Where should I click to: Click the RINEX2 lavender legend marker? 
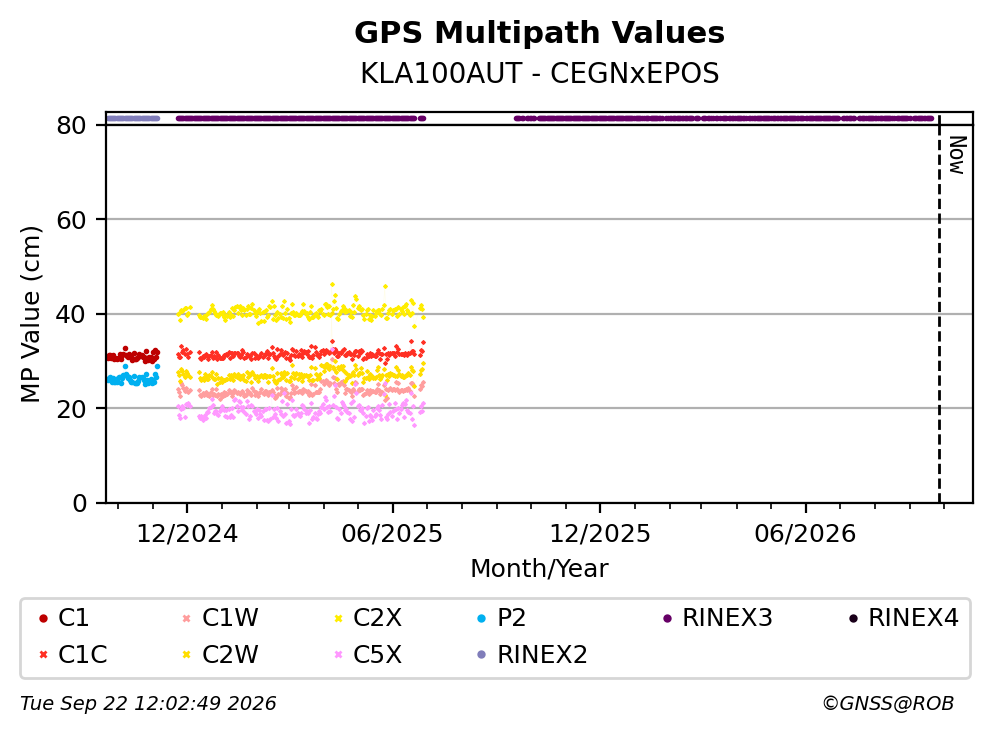click(x=481, y=654)
